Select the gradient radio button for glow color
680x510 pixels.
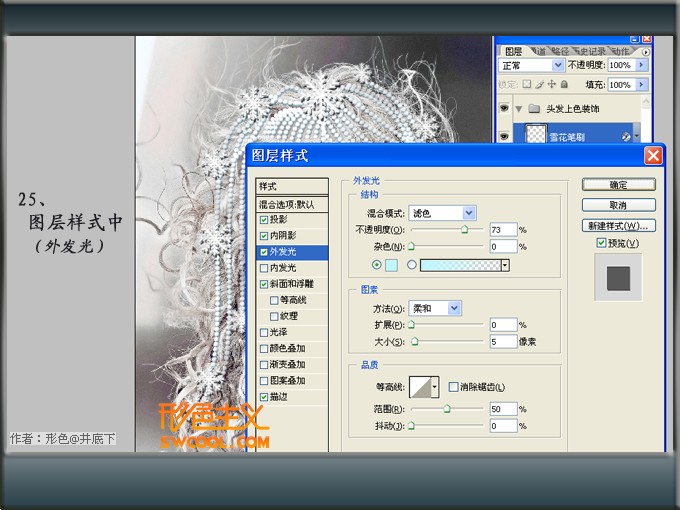[412, 265]
